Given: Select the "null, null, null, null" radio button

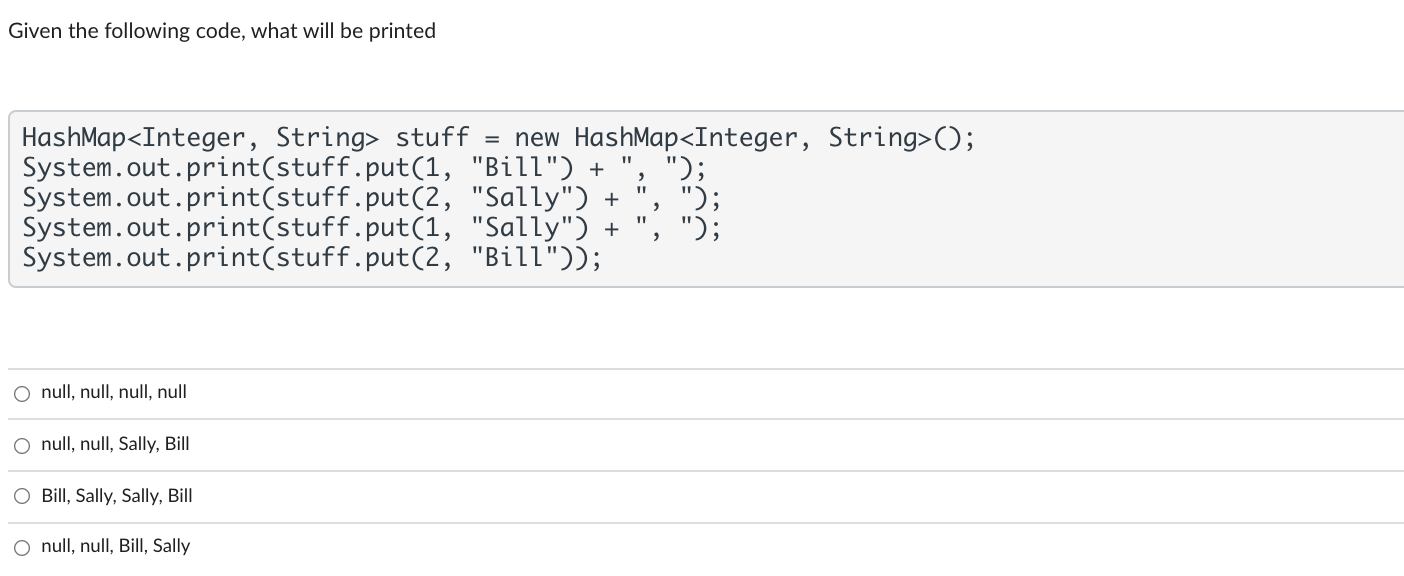Looking at the screenshot, I should pos(21,393).
